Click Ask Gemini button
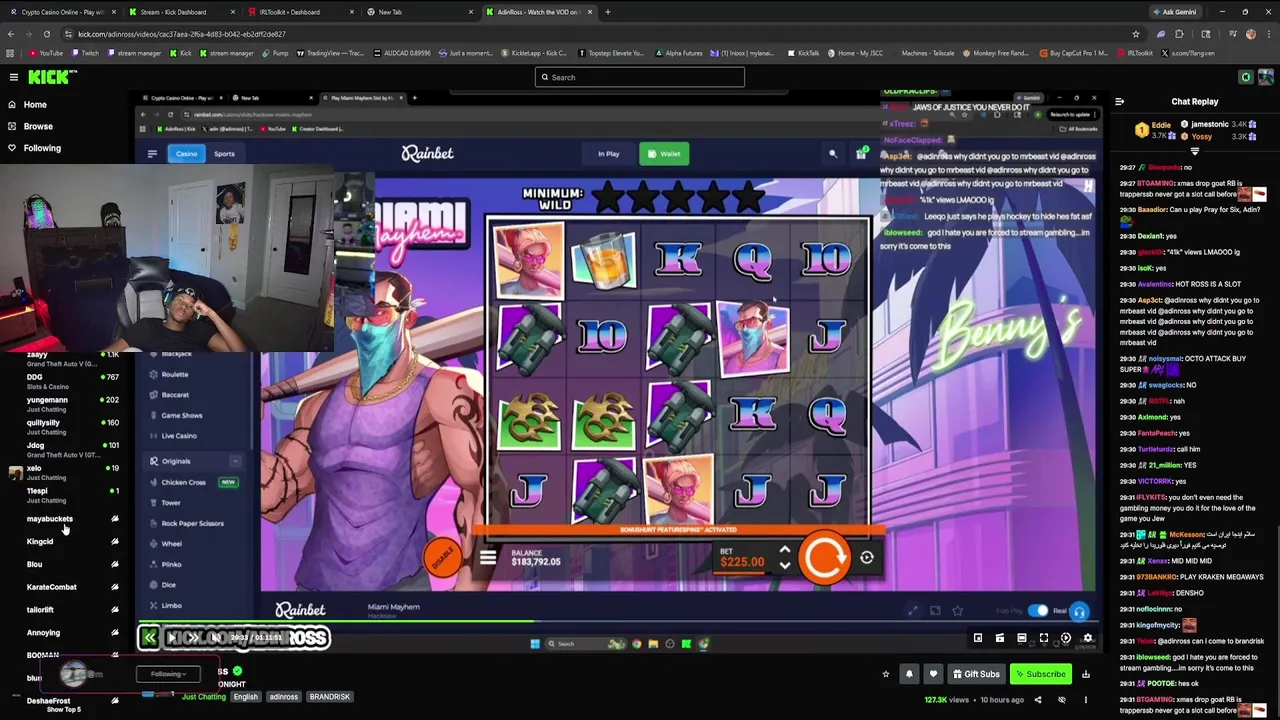The image size is (1280, 720). tap(1174, 12)
